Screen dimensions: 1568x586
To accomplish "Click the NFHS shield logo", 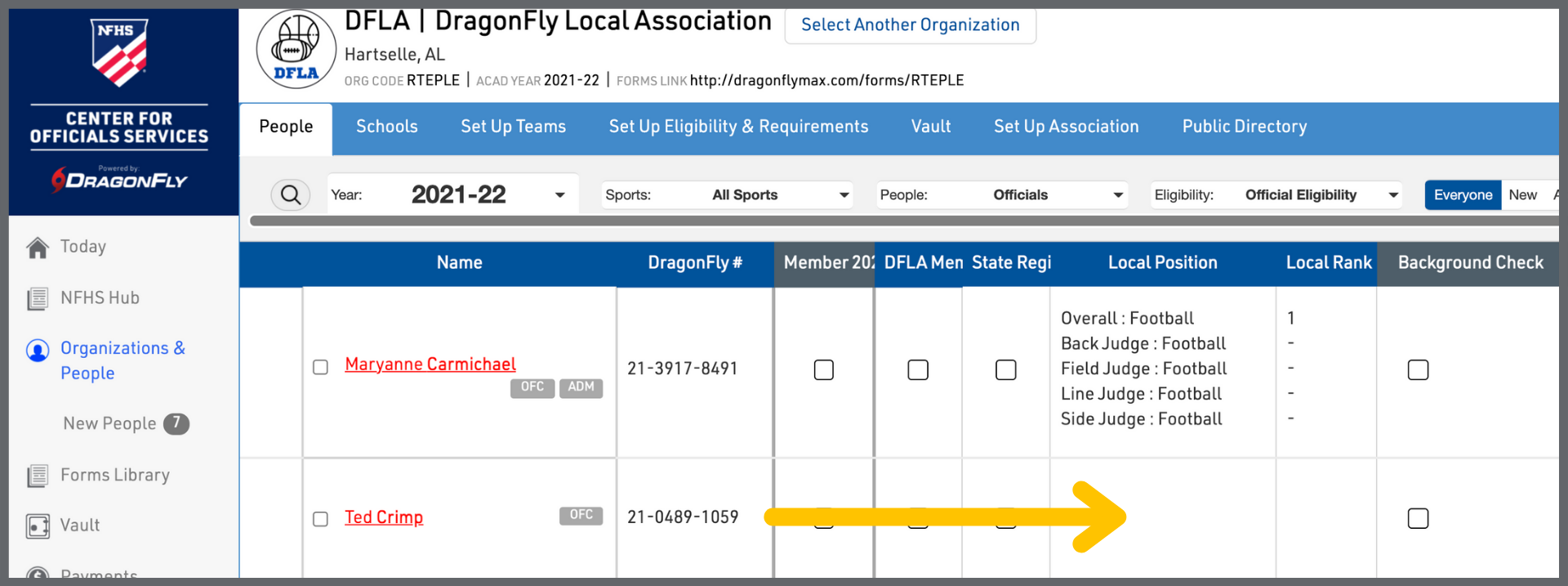I will pyautogui.click(x=119, y=52).
